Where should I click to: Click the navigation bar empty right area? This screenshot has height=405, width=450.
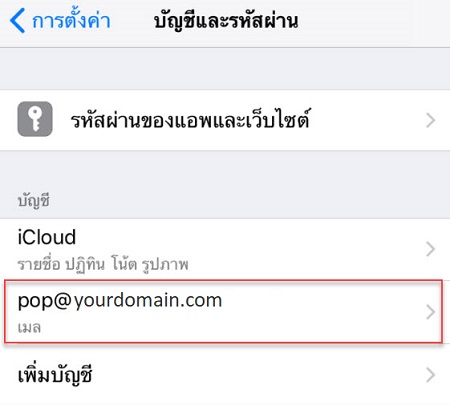373,22
